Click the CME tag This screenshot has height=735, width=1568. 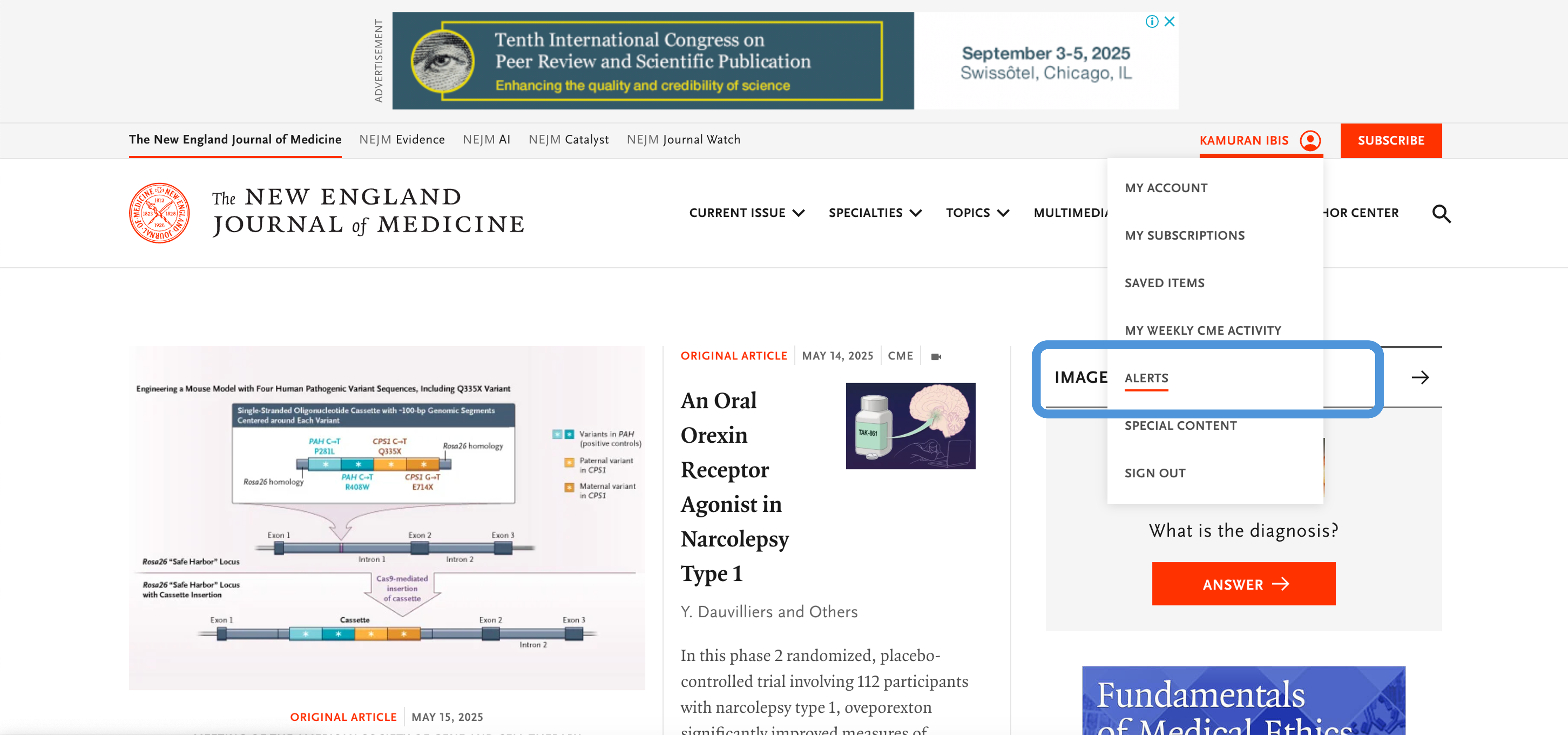[900, 356]
